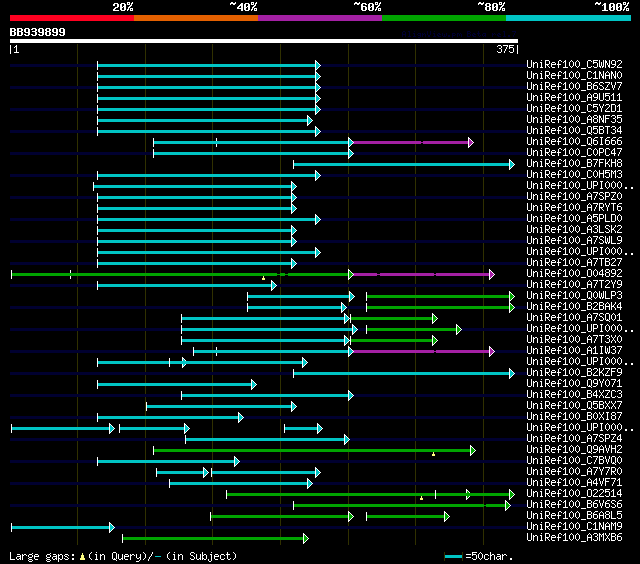Select the UniRef100_C7BVQ0 label

pyautogui.click(x=574, y=461)
